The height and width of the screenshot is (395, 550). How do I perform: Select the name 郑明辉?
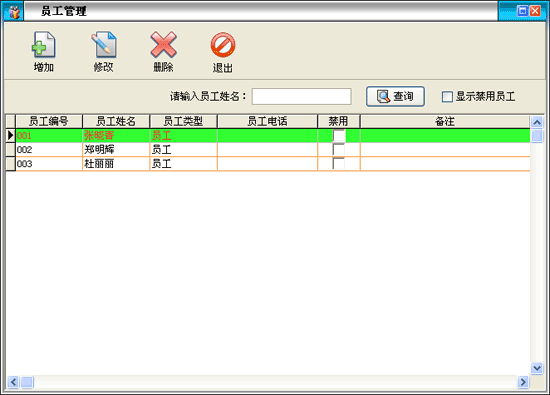(116, 150)
